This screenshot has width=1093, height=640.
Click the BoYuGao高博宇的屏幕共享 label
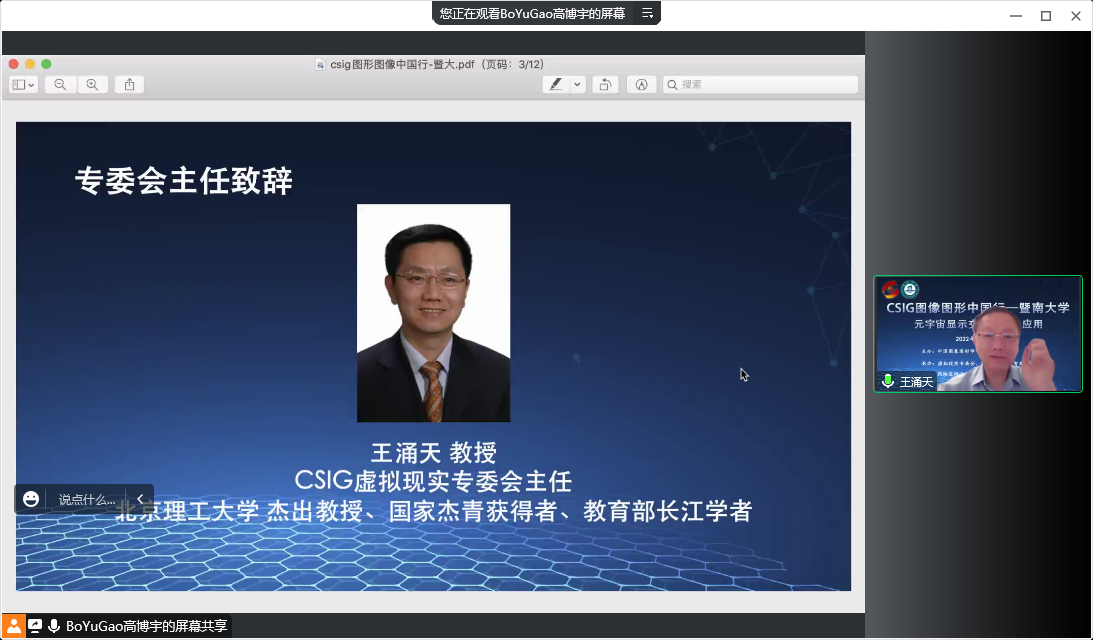146,626
